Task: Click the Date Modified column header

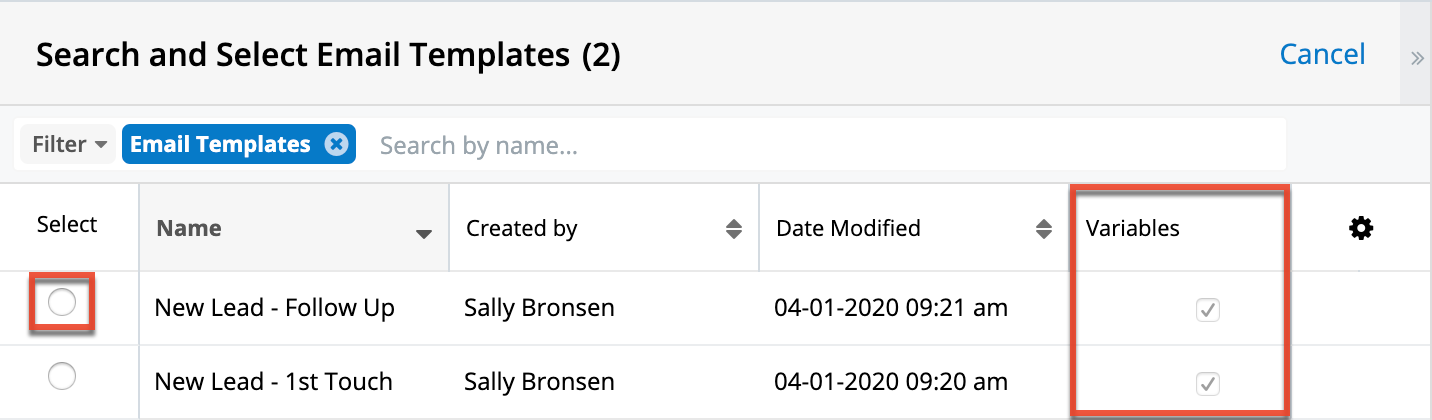Action: click(848, 229)
